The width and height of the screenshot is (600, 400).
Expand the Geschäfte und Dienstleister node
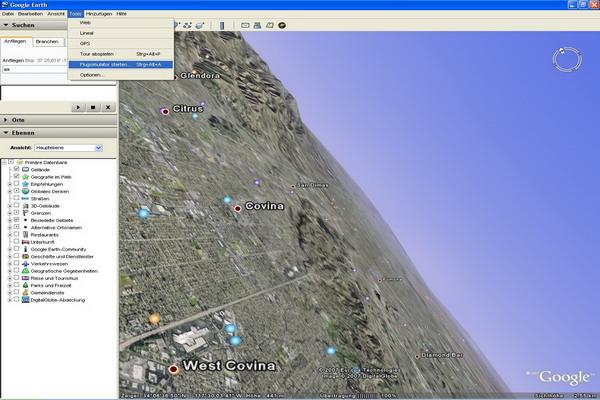pos(10,256)
